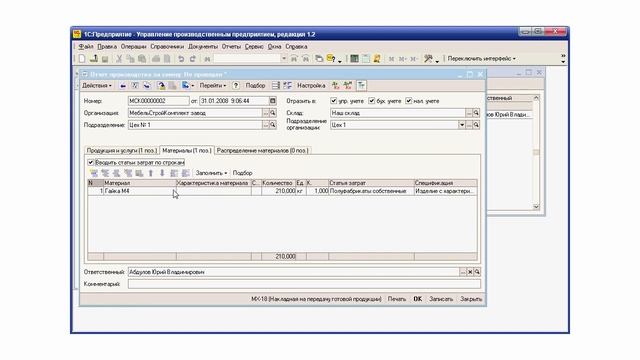Viewport: 640px width, 360px height.
Task: Open Переключить интерфейс dropdown
Action: (481, 59)
